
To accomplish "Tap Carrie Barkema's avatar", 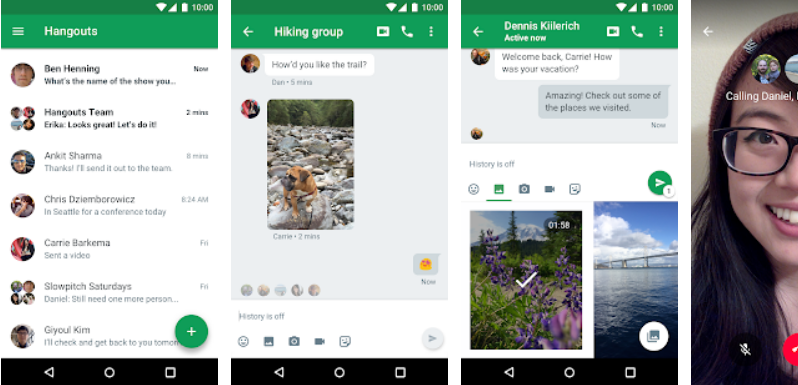I will [23, 249].
